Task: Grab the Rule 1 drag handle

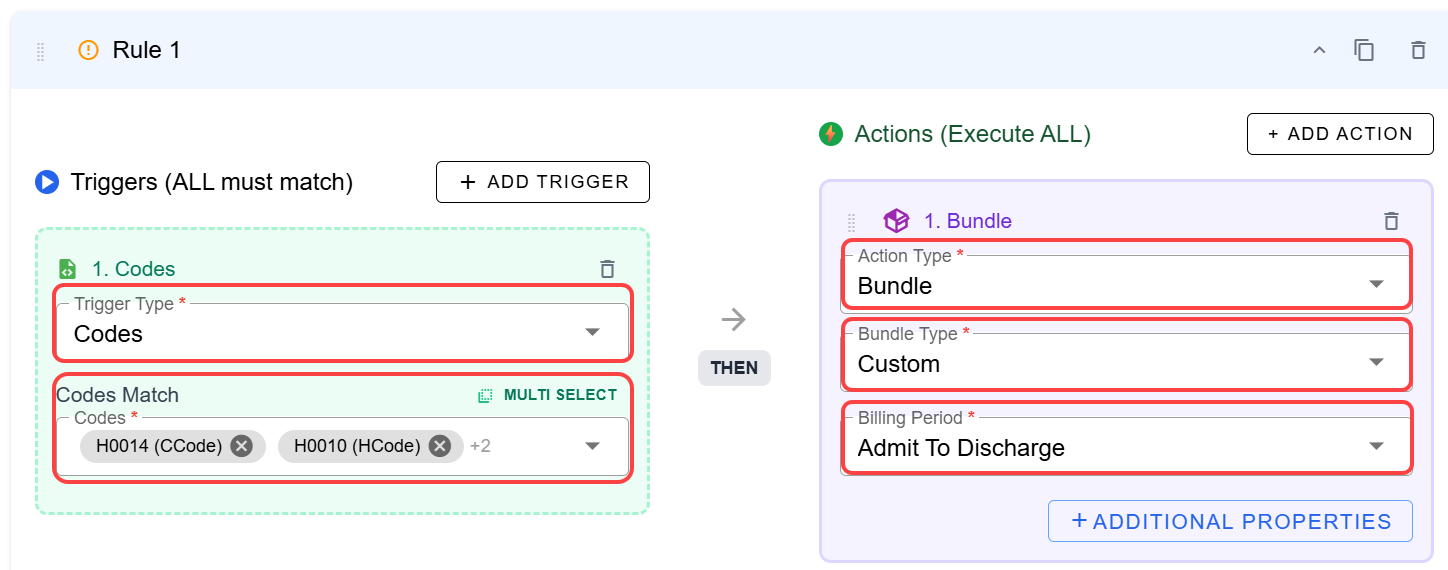Action: click(x=41, y=51)
